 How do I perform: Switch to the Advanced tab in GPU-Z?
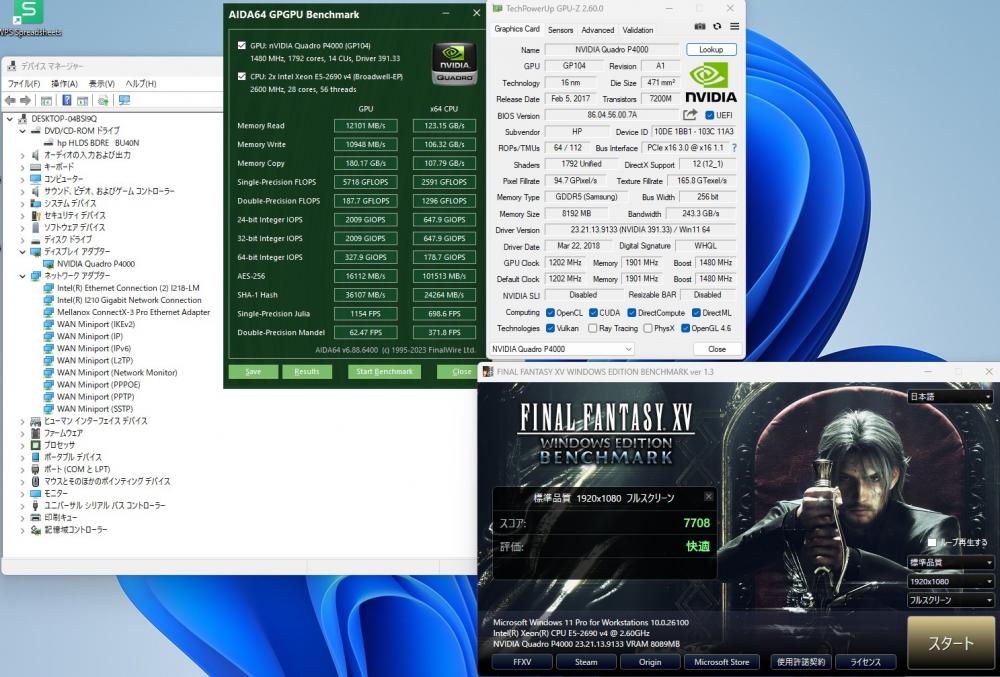[598, 30]
